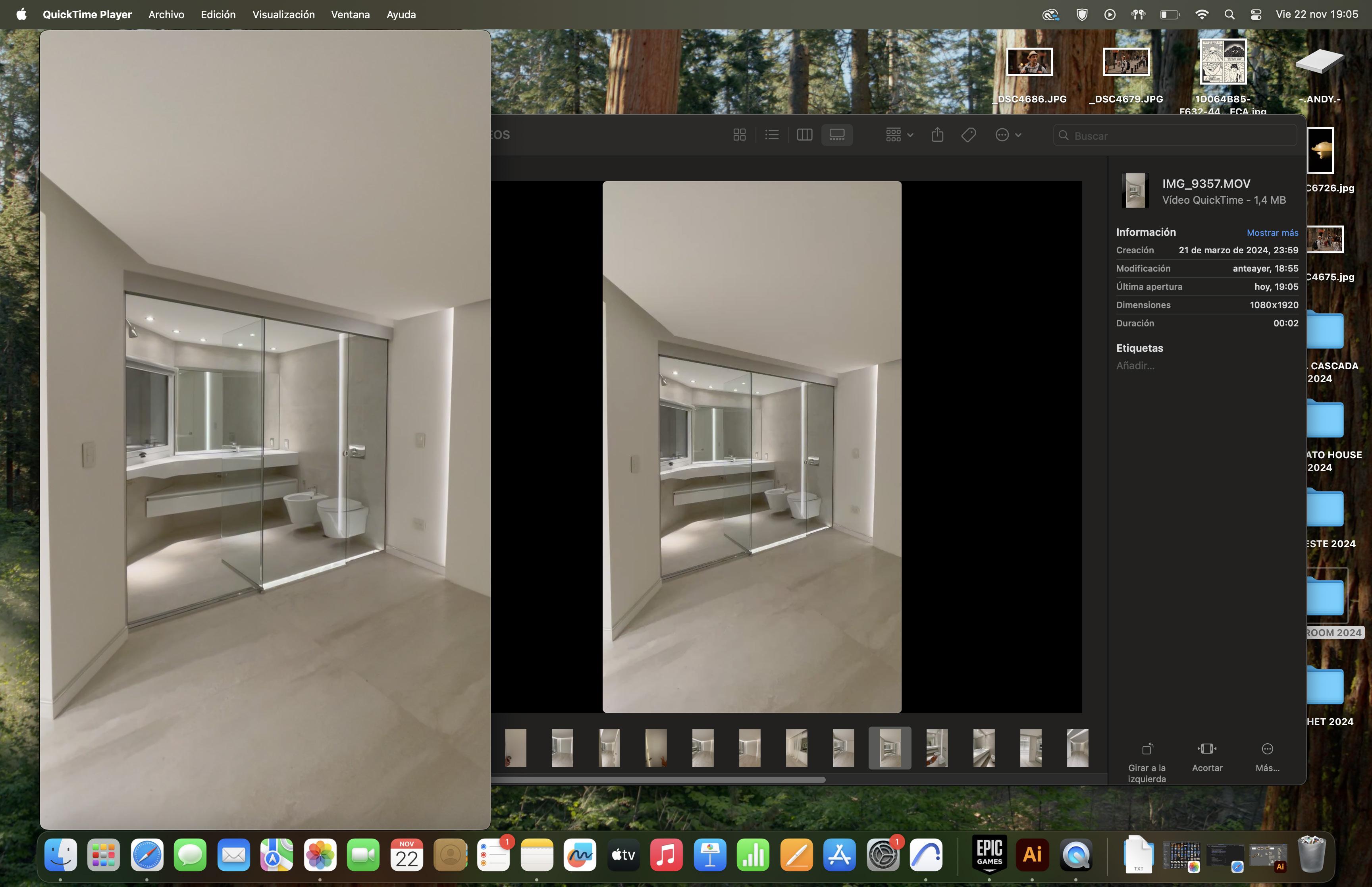The image size is (1372, 887).
Task: Open the ellipsis action menu dropdown
Action: pyautogui.click(x=1008, y=135)
